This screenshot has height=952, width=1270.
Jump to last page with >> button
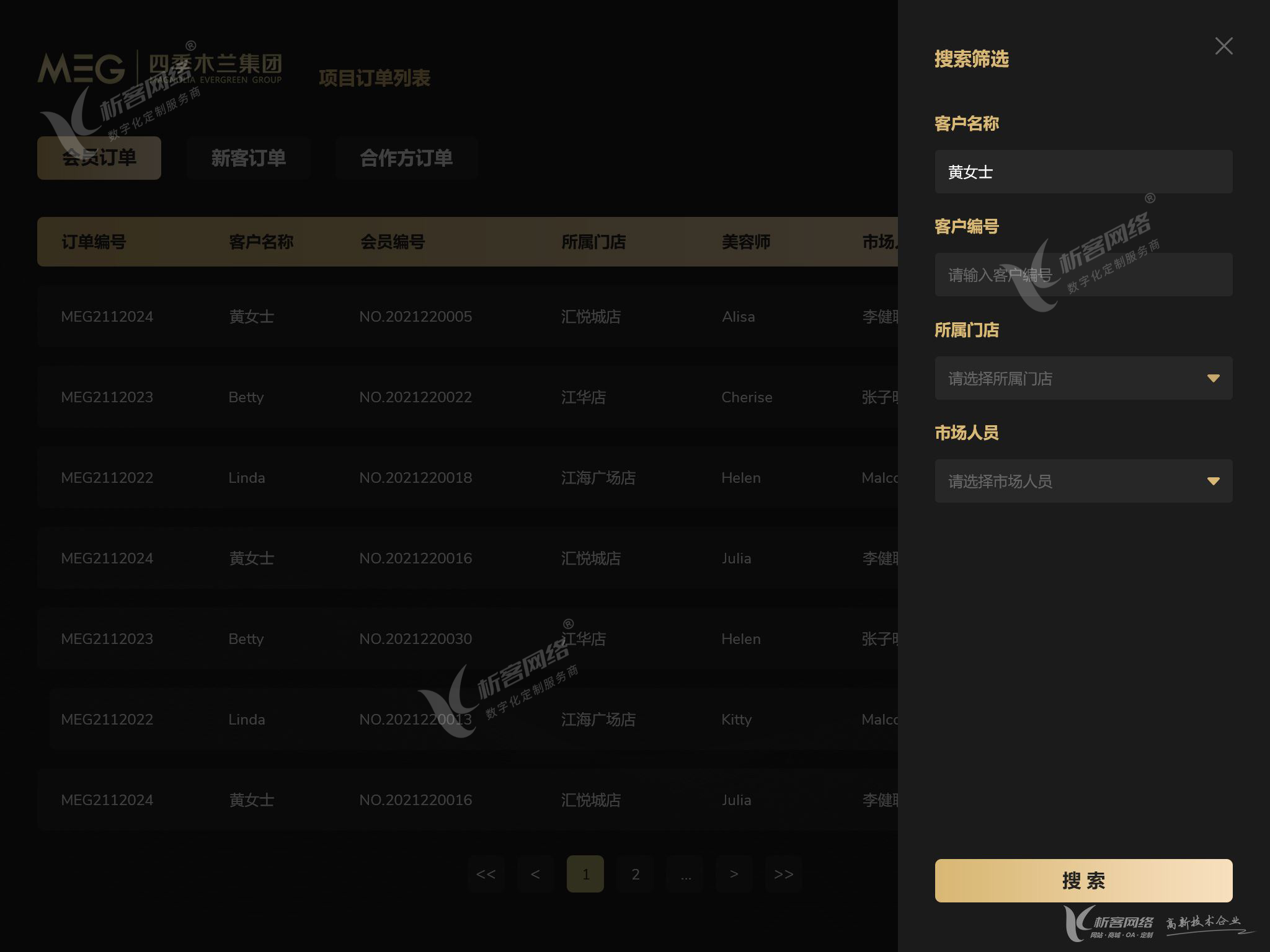784,874
